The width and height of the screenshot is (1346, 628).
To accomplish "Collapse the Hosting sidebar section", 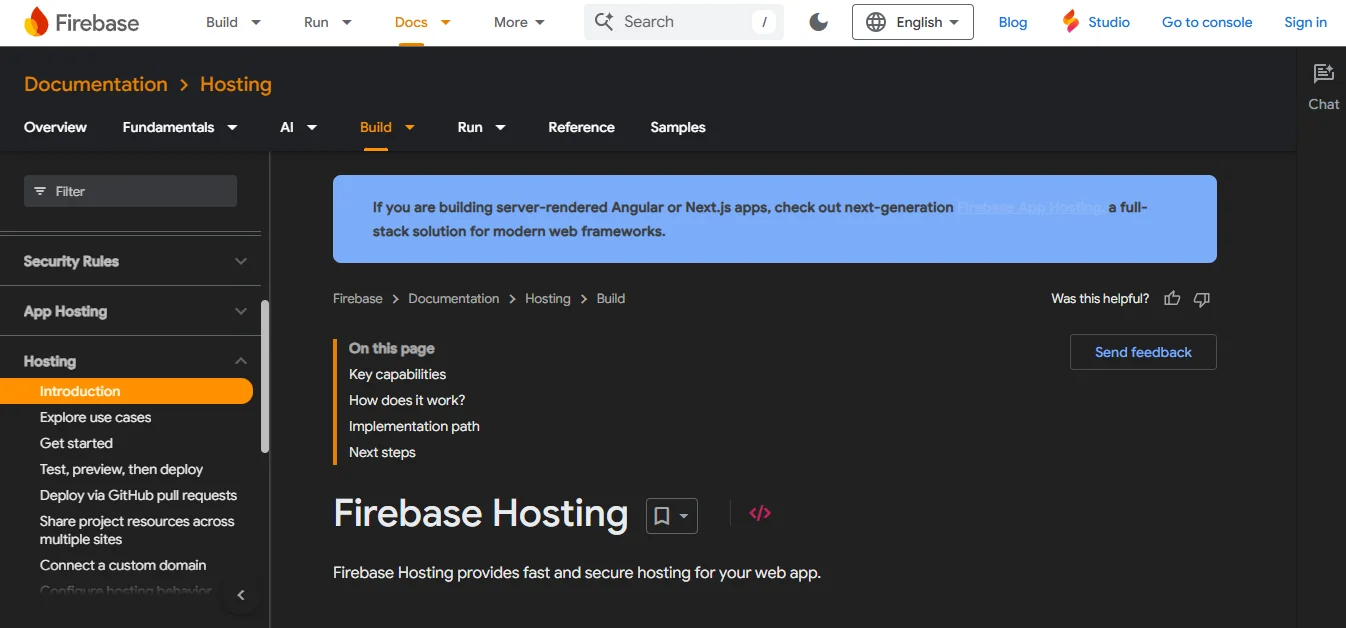I will [240, 360].
